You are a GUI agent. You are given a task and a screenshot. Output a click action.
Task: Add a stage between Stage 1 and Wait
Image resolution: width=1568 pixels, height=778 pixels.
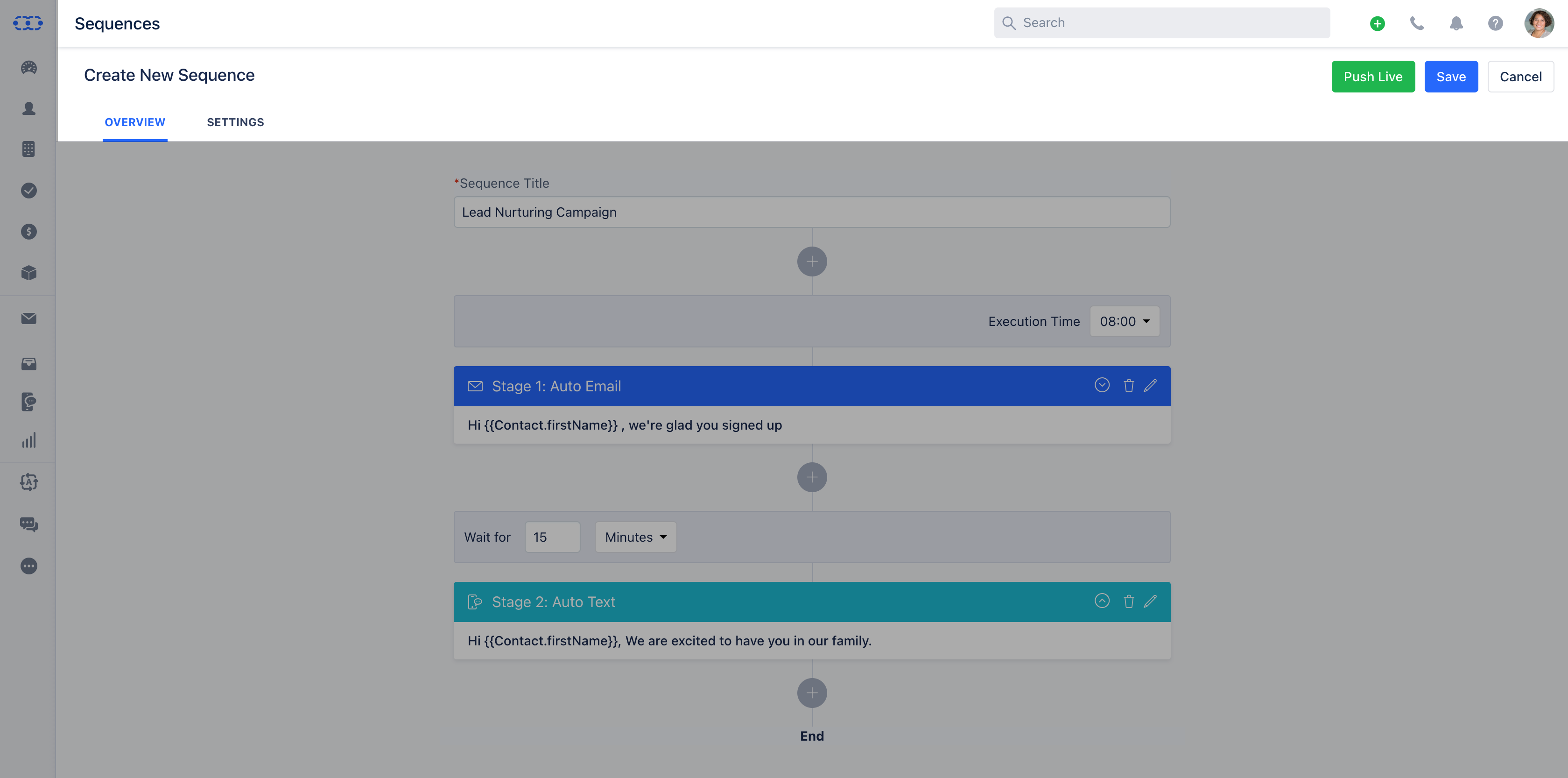(x=812, y=477)
